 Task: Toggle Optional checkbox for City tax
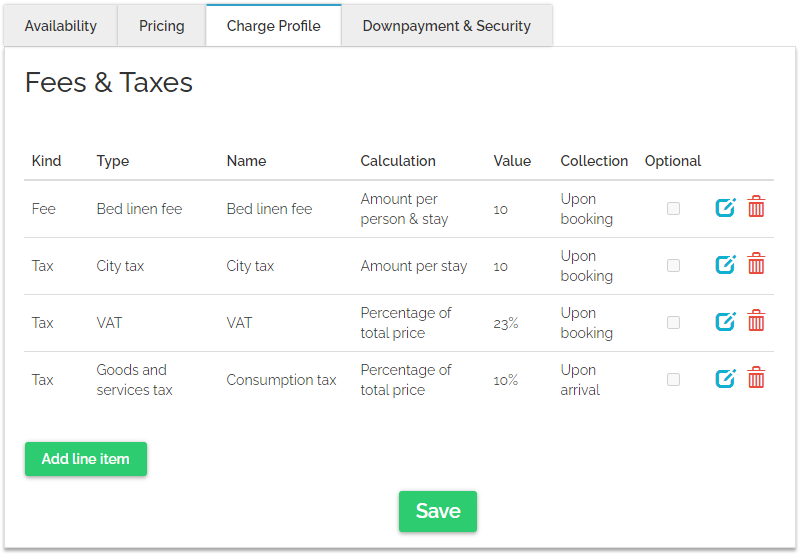[673, 266]
